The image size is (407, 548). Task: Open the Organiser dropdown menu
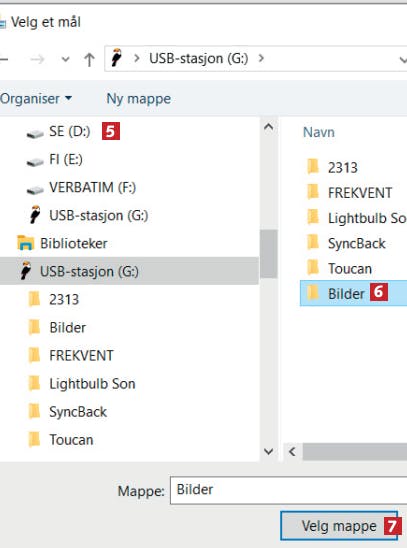pos(36,99)
